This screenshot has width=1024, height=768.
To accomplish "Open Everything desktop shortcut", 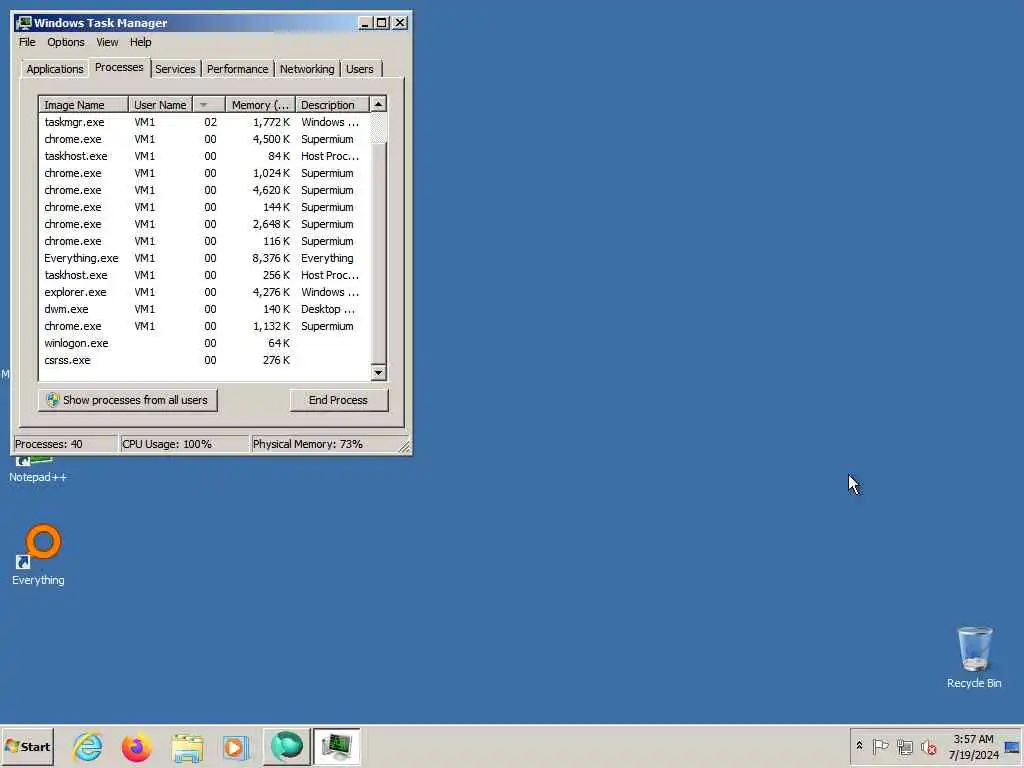I will 38,555.
